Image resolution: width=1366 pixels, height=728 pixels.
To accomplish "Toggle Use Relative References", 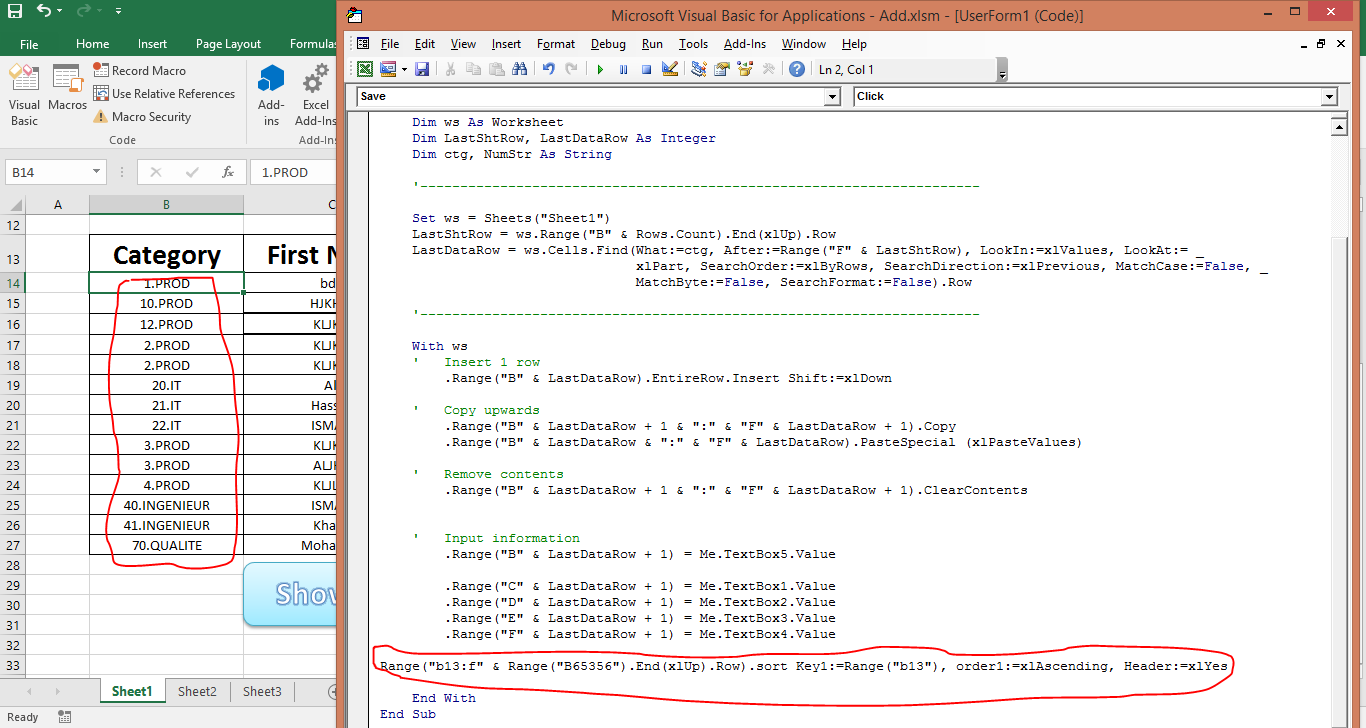I will click(164, 94).
